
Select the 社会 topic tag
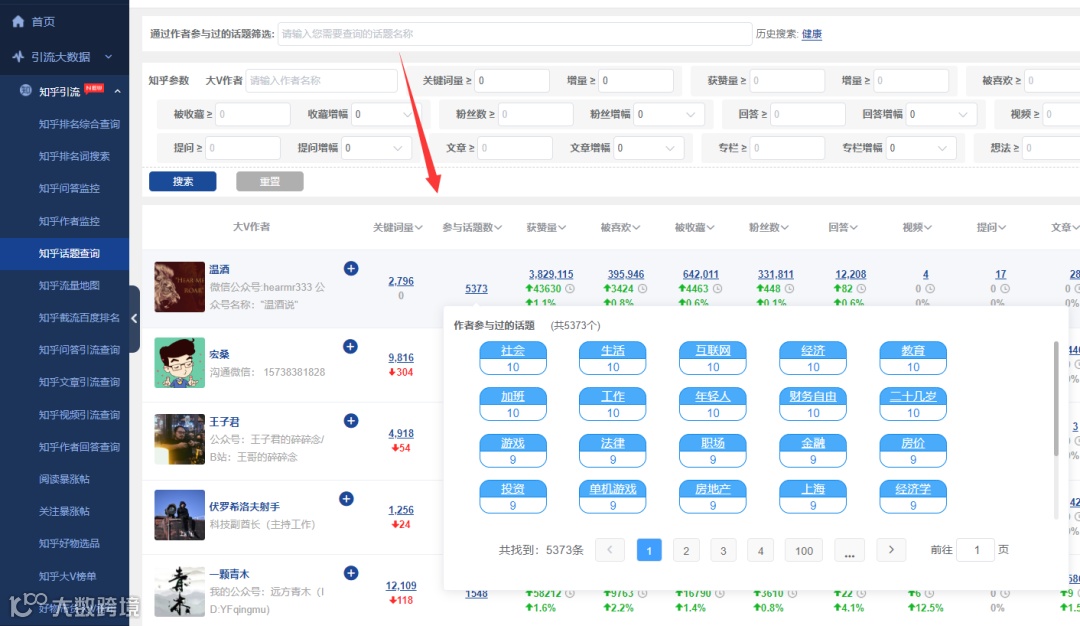[513, 358]
